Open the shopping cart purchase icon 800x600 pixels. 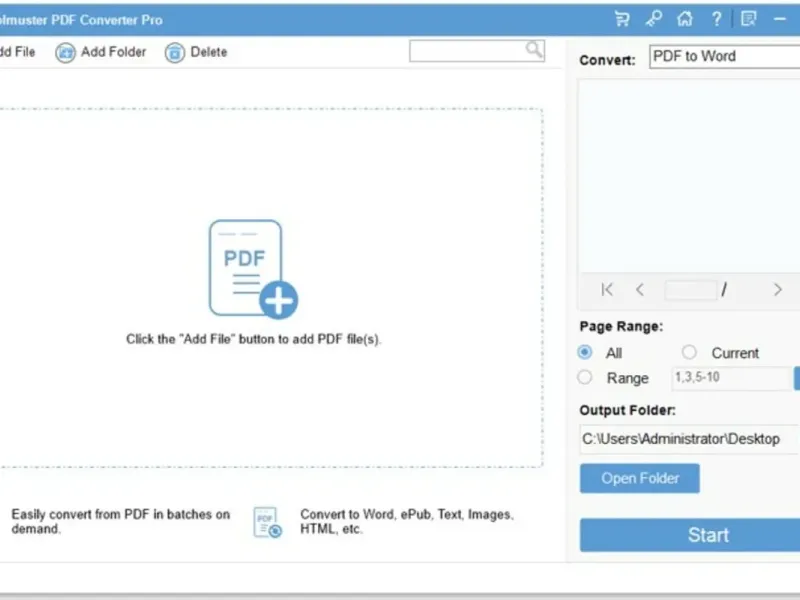click(x=622, y=19)
